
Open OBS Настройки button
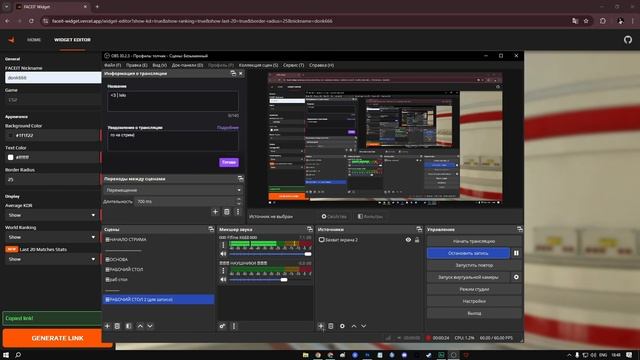[474, 301]
